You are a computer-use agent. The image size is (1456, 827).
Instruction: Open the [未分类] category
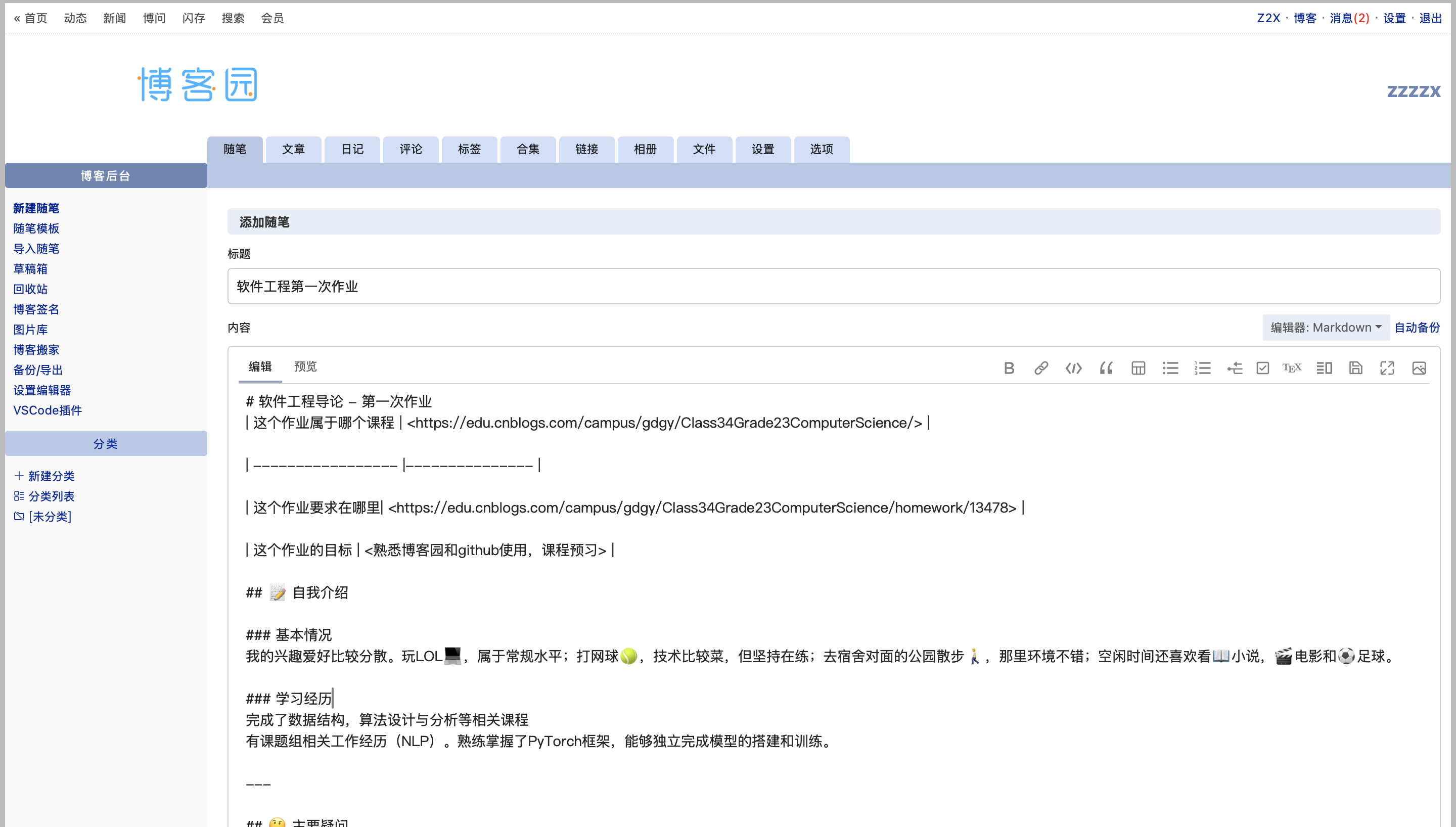tap(50, 516)
